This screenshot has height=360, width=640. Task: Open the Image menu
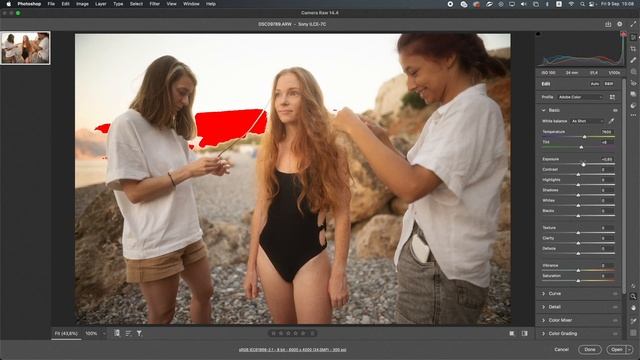82,4
